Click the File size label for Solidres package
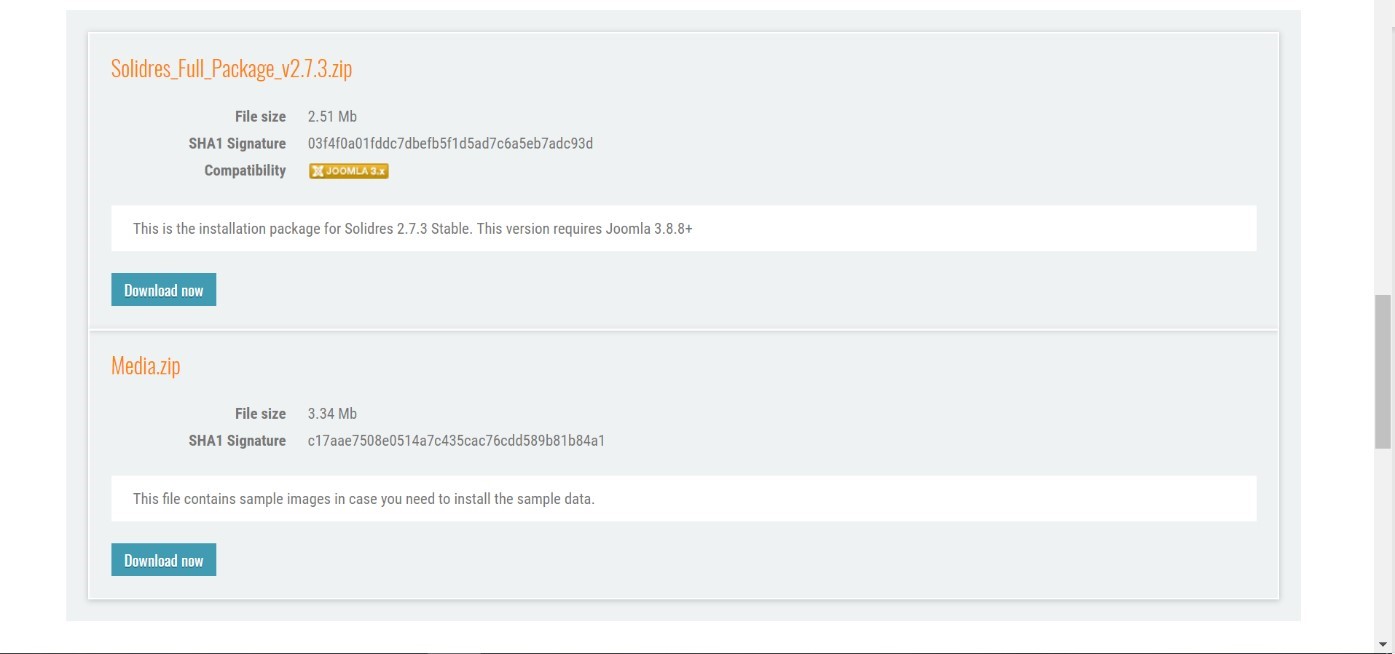Screen dimensions: 1395x654 [260, 117]
